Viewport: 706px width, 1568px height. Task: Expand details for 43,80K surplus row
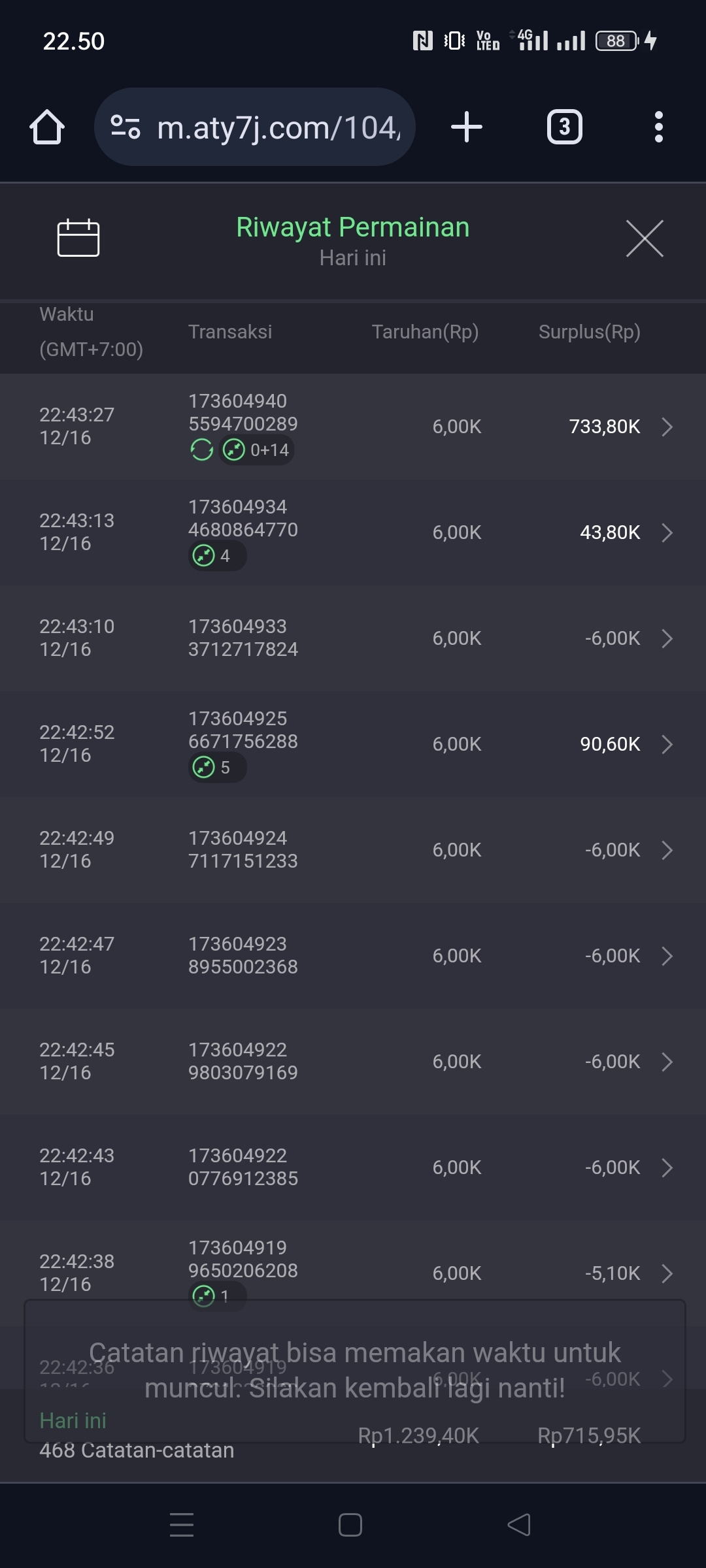coord(667,532)
